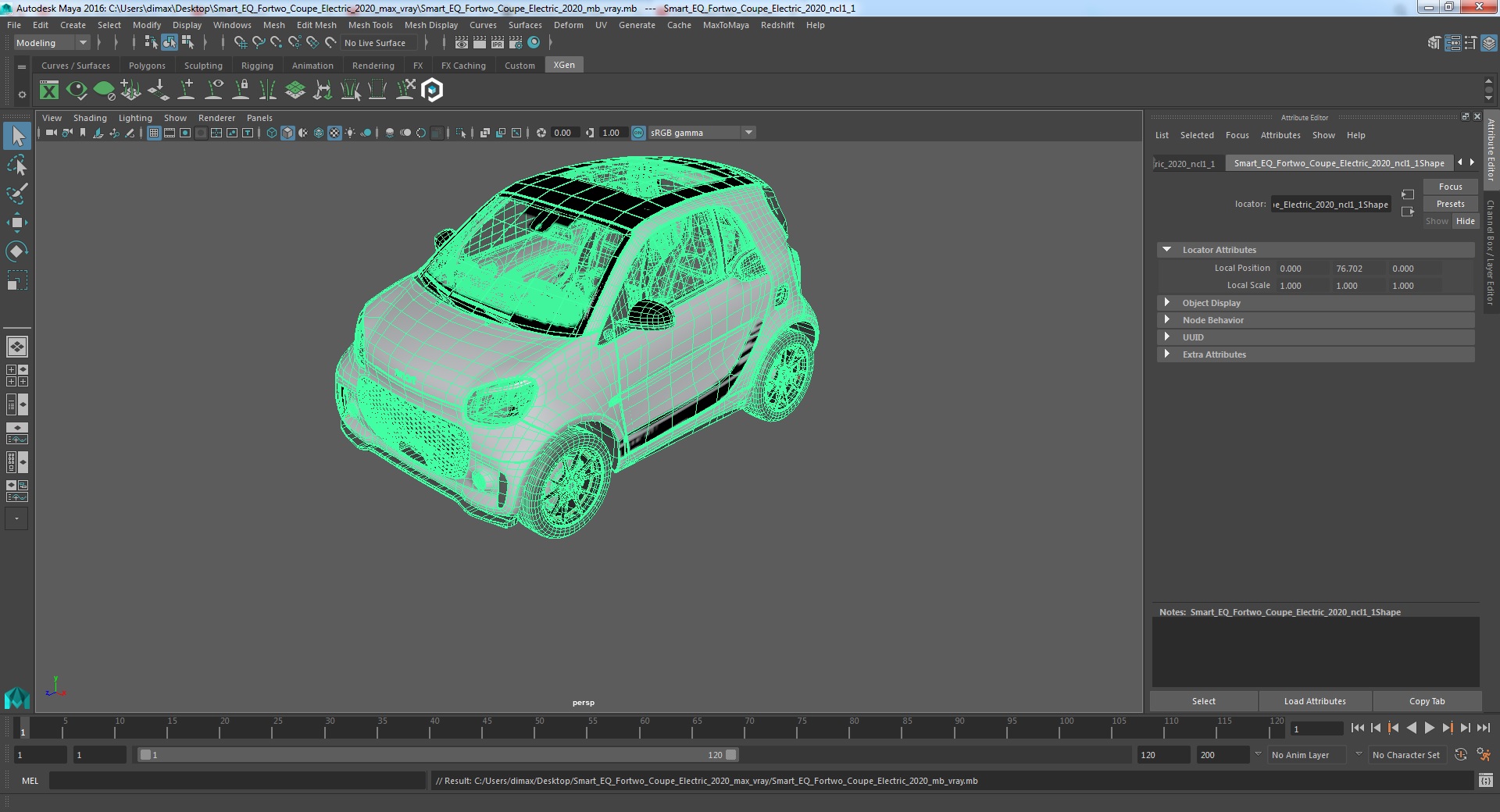Activate the Rotate tool in toolbox
Screen dimensions: 1500x812
click(17, 251)
